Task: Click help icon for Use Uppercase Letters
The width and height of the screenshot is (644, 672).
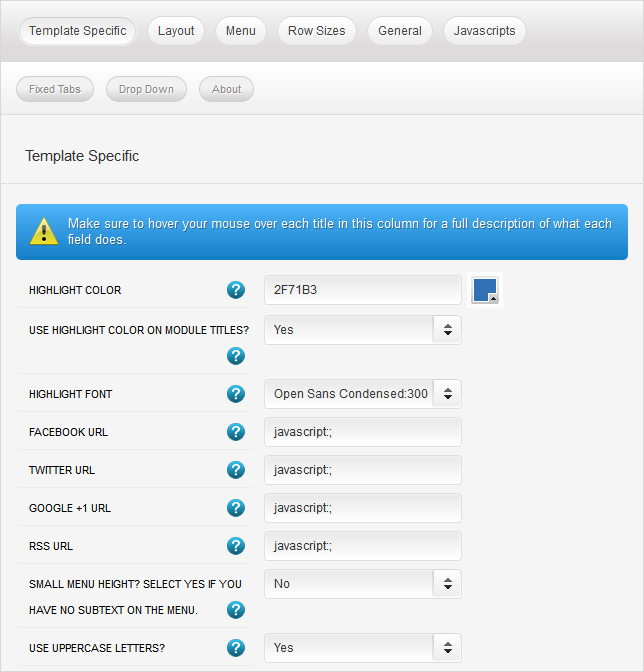Action: [x=236, y=648]
